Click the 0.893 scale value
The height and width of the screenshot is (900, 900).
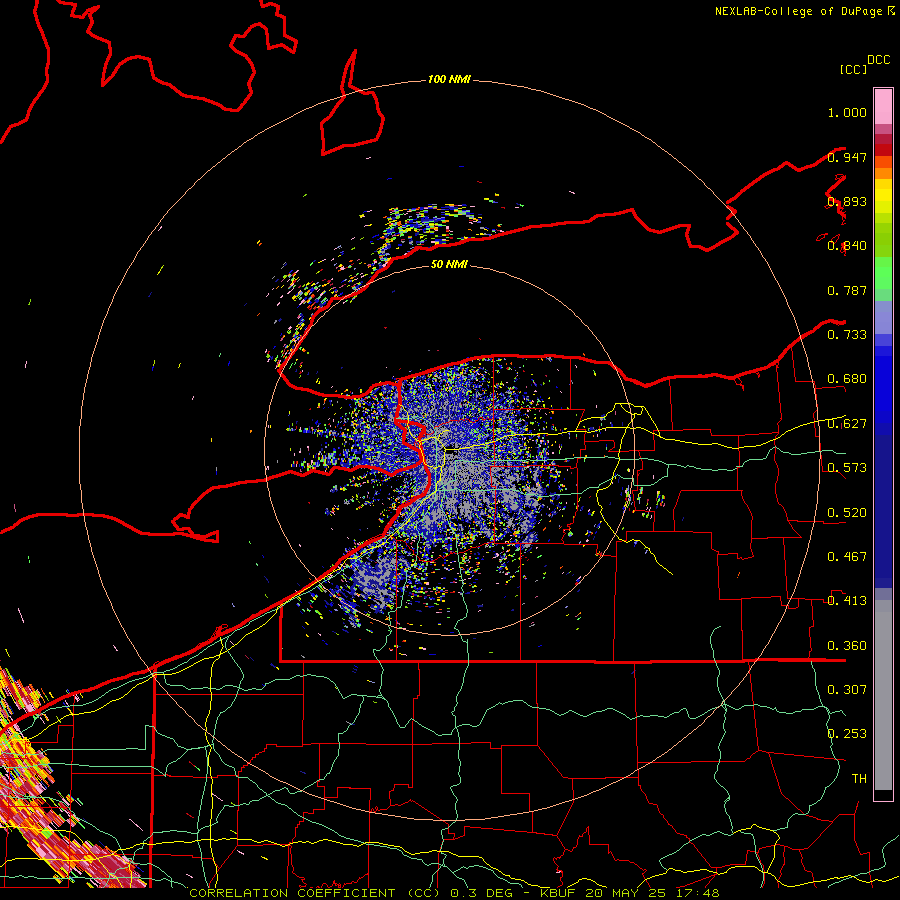[847, 201]
